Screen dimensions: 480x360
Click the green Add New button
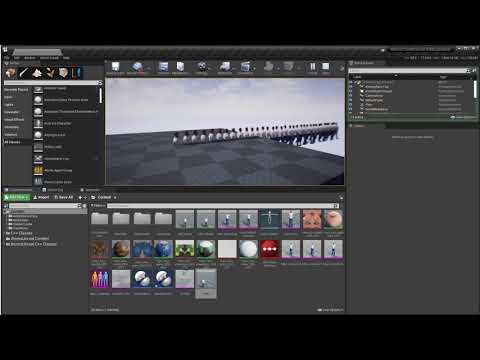click(x=17, y=197)
